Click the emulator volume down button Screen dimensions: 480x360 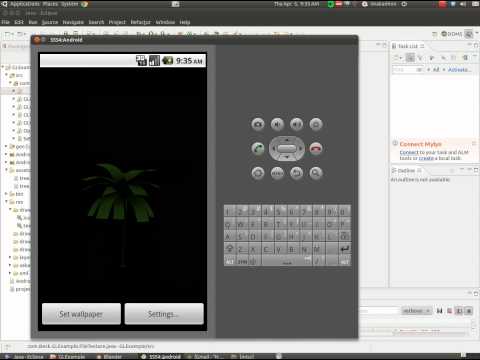tap(277, 124)
